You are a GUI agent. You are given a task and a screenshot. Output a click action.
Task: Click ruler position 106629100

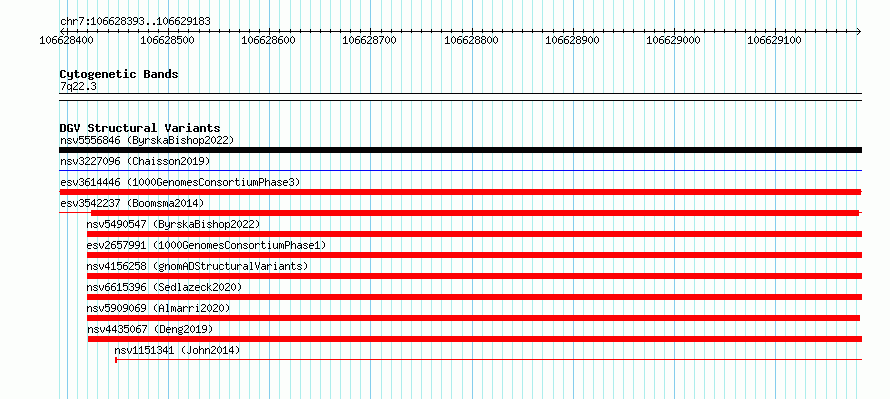[774, 40]
